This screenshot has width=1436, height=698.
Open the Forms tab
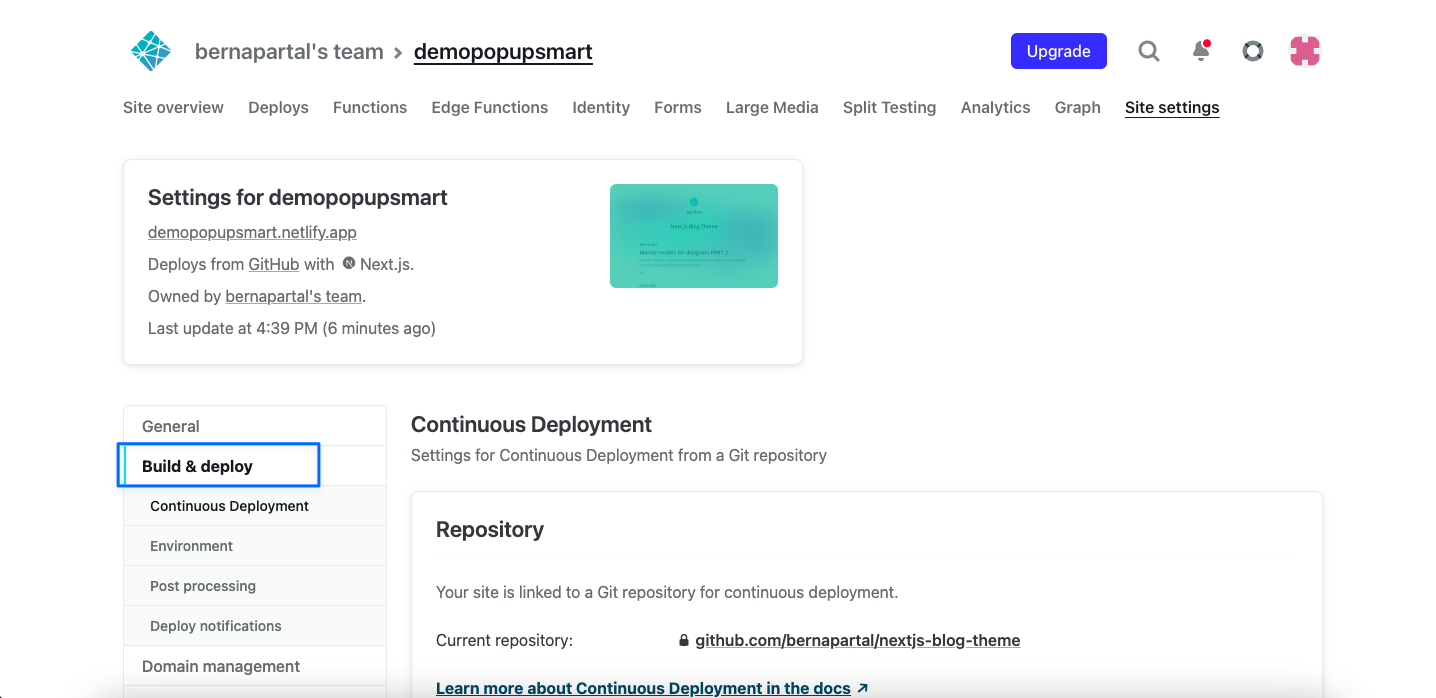click(678, 107)
